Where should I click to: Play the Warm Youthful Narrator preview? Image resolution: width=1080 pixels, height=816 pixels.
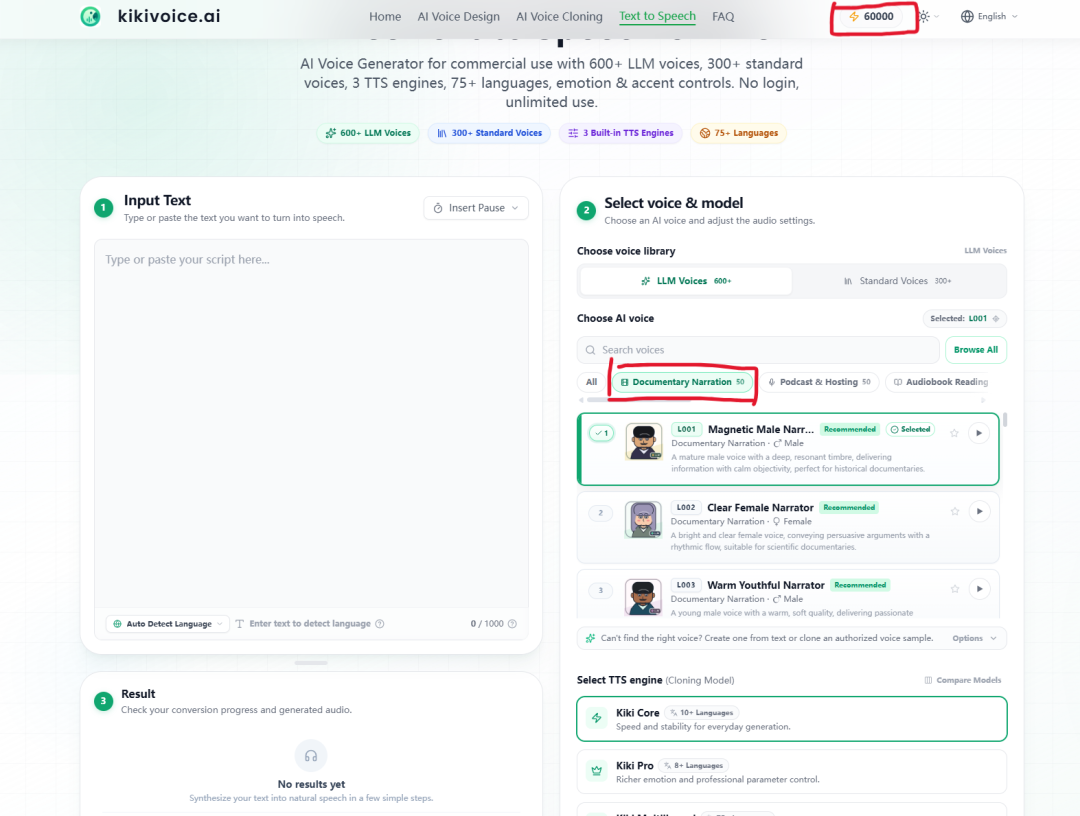click(x=979, y=589)
